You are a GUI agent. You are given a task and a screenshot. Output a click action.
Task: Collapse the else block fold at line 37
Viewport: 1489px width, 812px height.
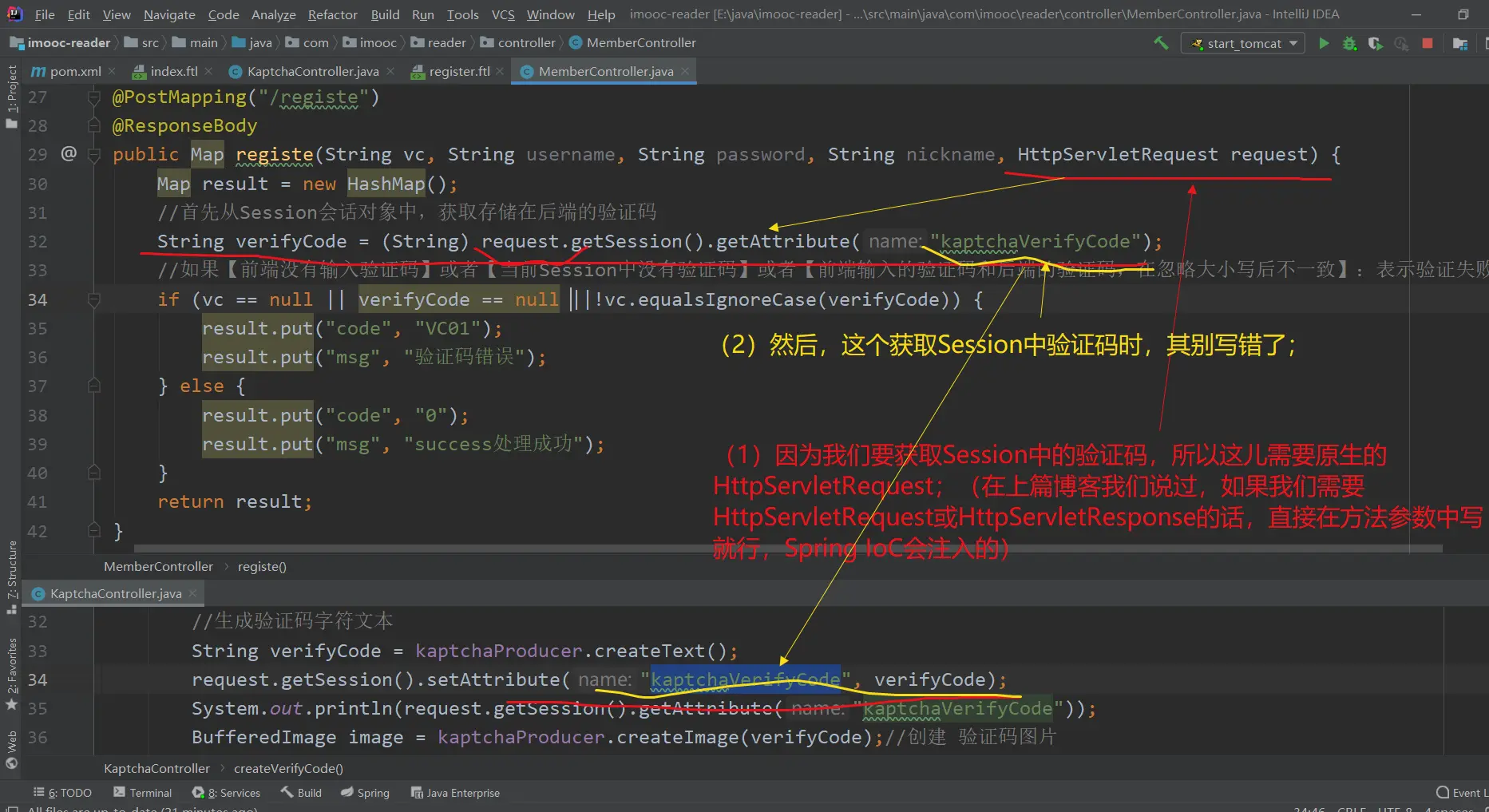coord(93,386)
